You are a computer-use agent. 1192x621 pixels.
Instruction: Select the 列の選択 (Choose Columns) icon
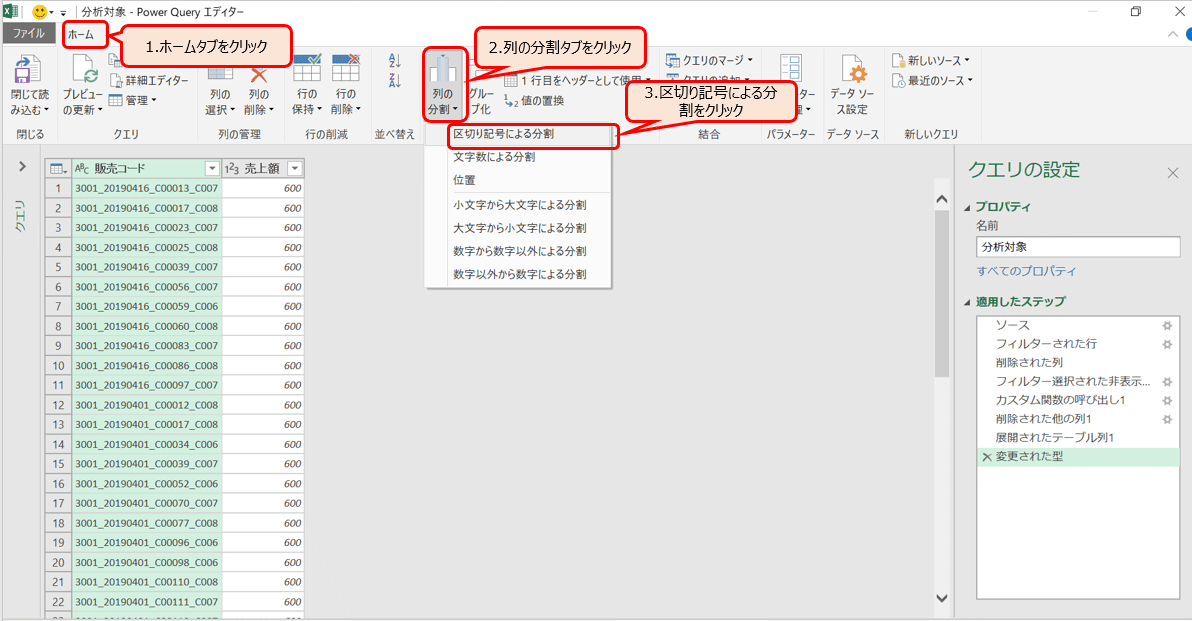point(220,90)
